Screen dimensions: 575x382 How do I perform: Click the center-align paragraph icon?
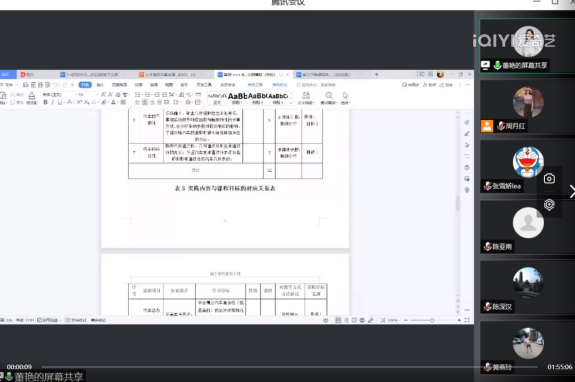[145, 102]
